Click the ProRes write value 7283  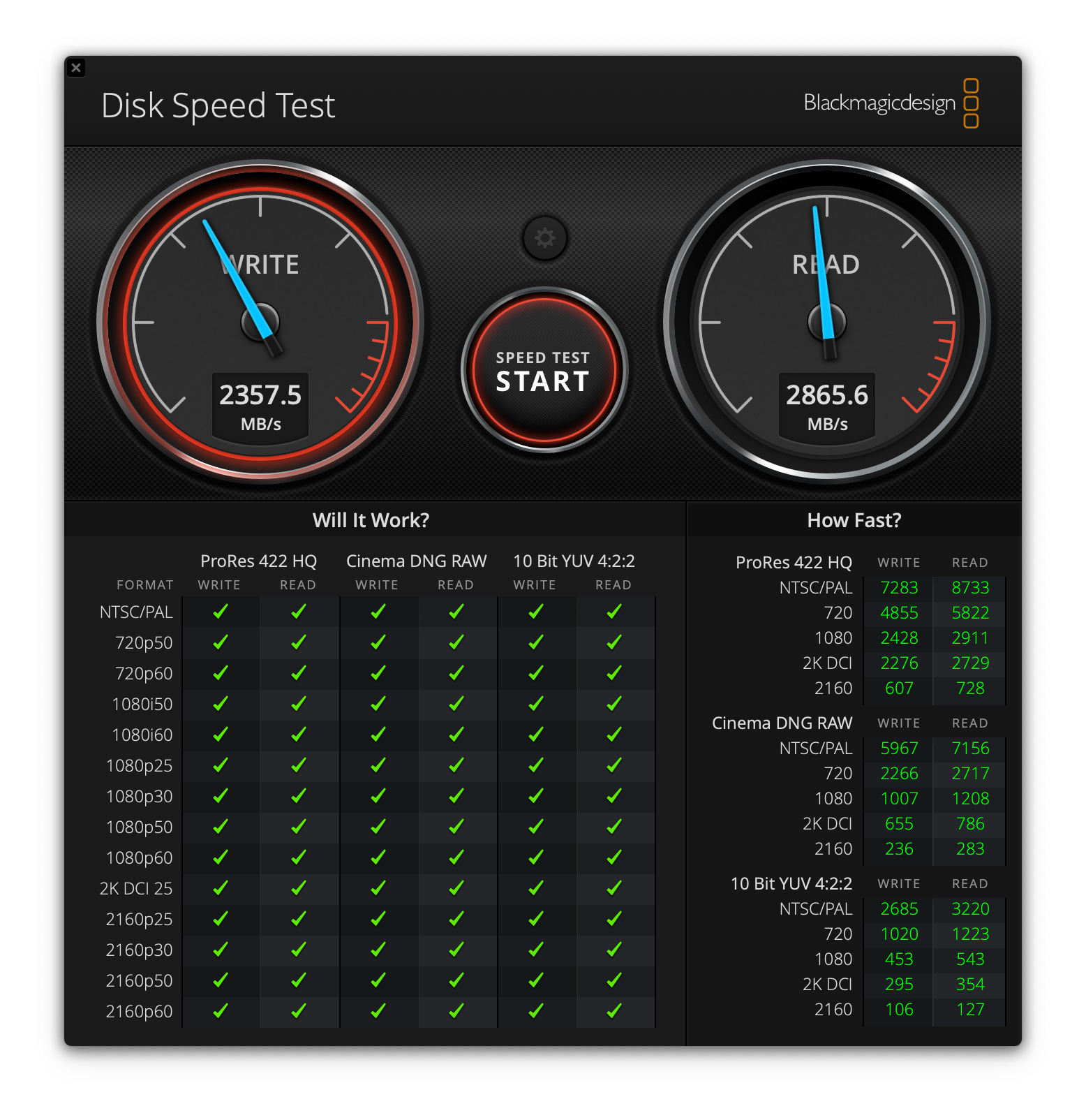[899, 588]
